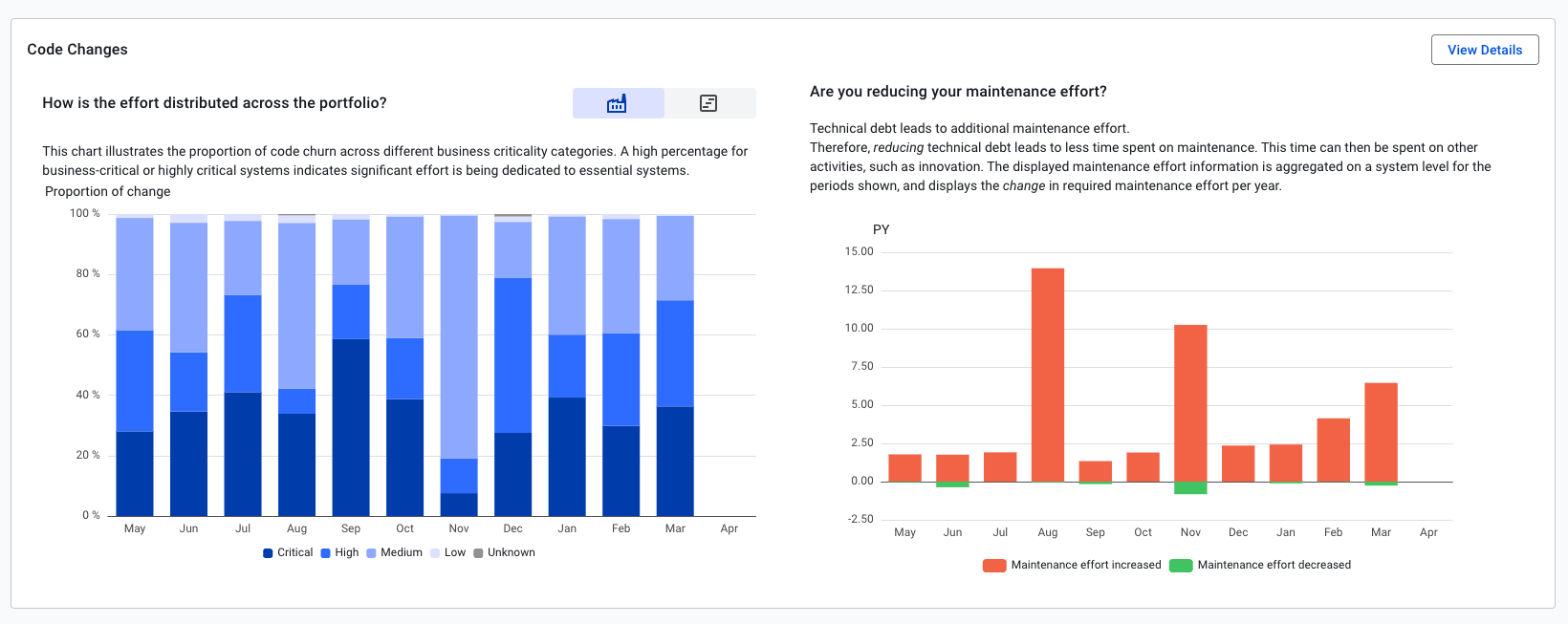Click the Maintenance effort decreased legend item
Image resolution: width=1568 pixels, height=624 pixels.
pyautogui.click(x=1261, y=565)
